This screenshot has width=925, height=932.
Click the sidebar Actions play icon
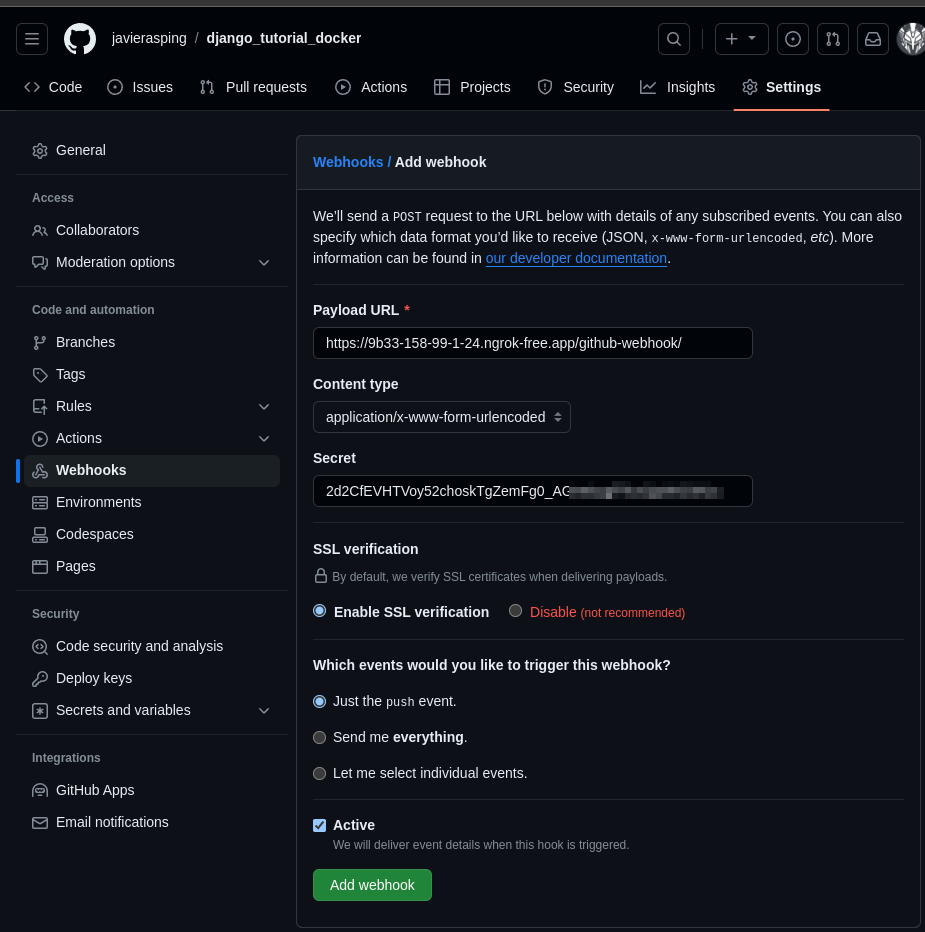pyautogui.click(x=40, y=439)
